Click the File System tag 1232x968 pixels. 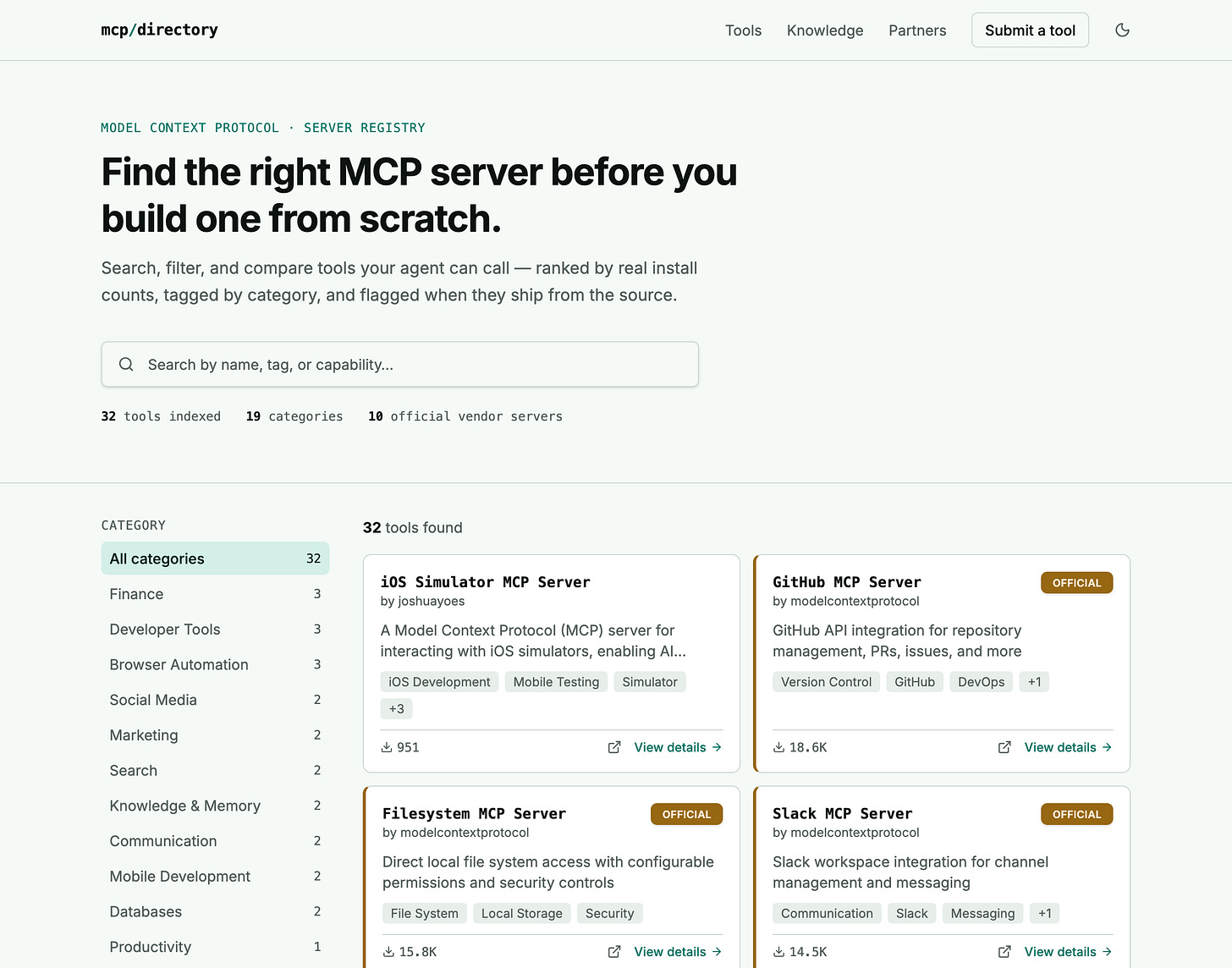coord(424,914)
